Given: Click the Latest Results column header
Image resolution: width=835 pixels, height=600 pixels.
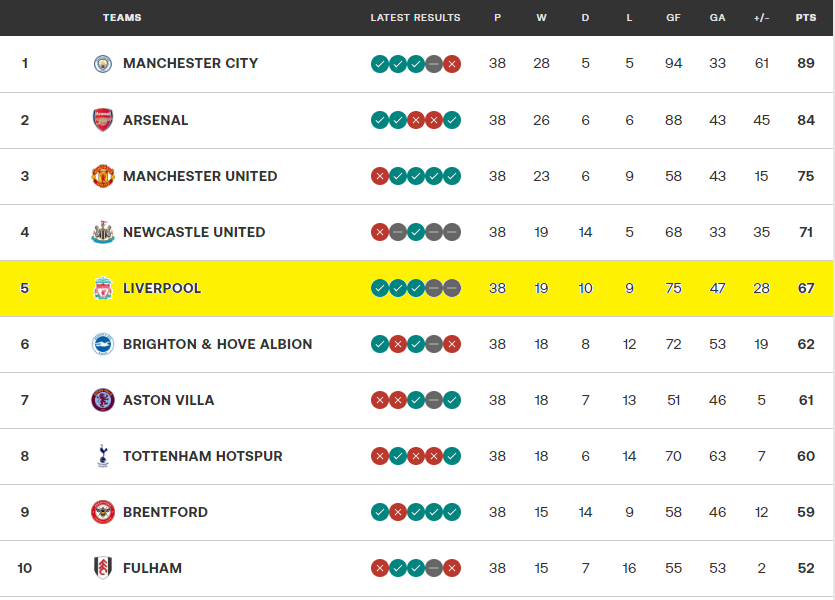Looking at the screenshot, I should (x=415, y=18).
